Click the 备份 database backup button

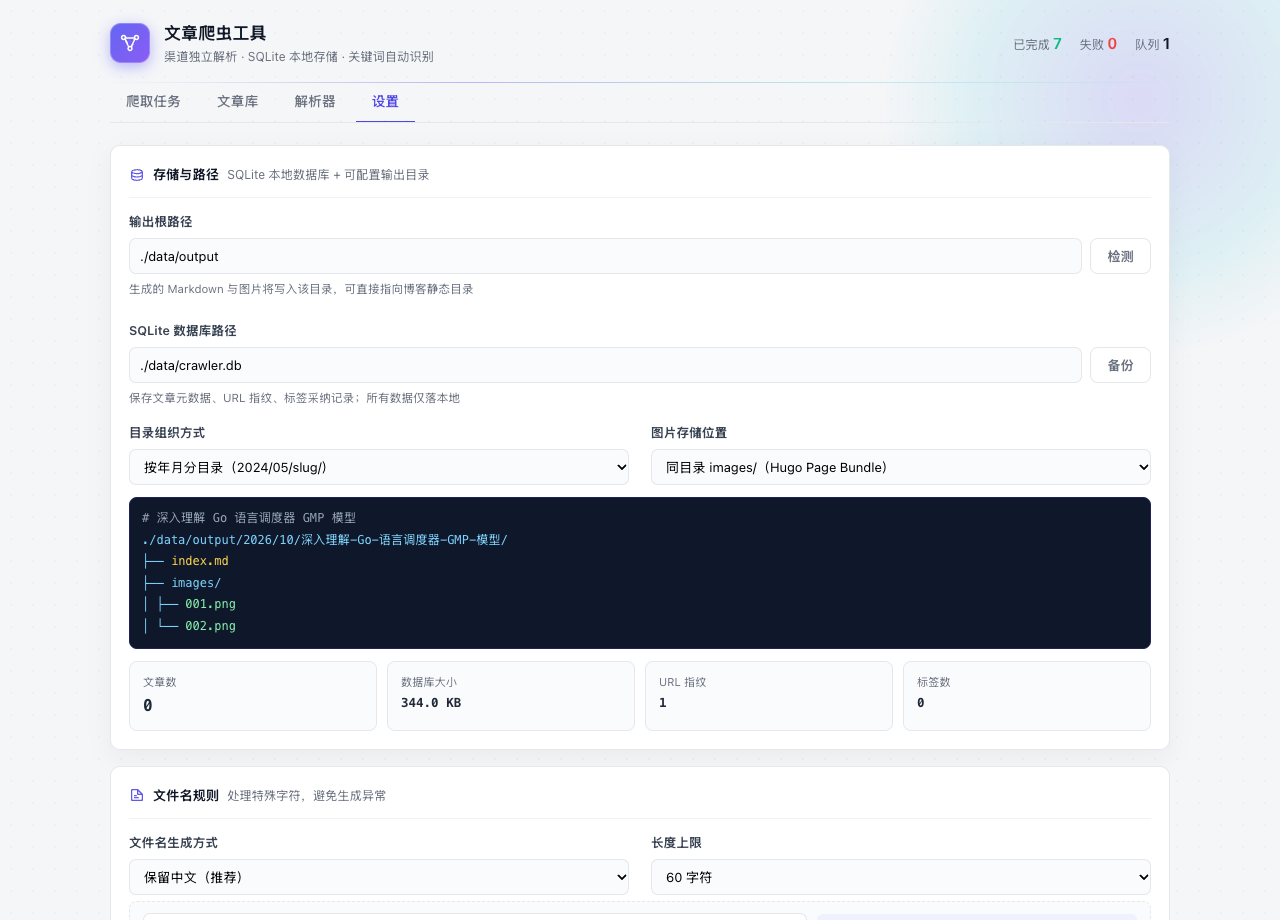1120,365
